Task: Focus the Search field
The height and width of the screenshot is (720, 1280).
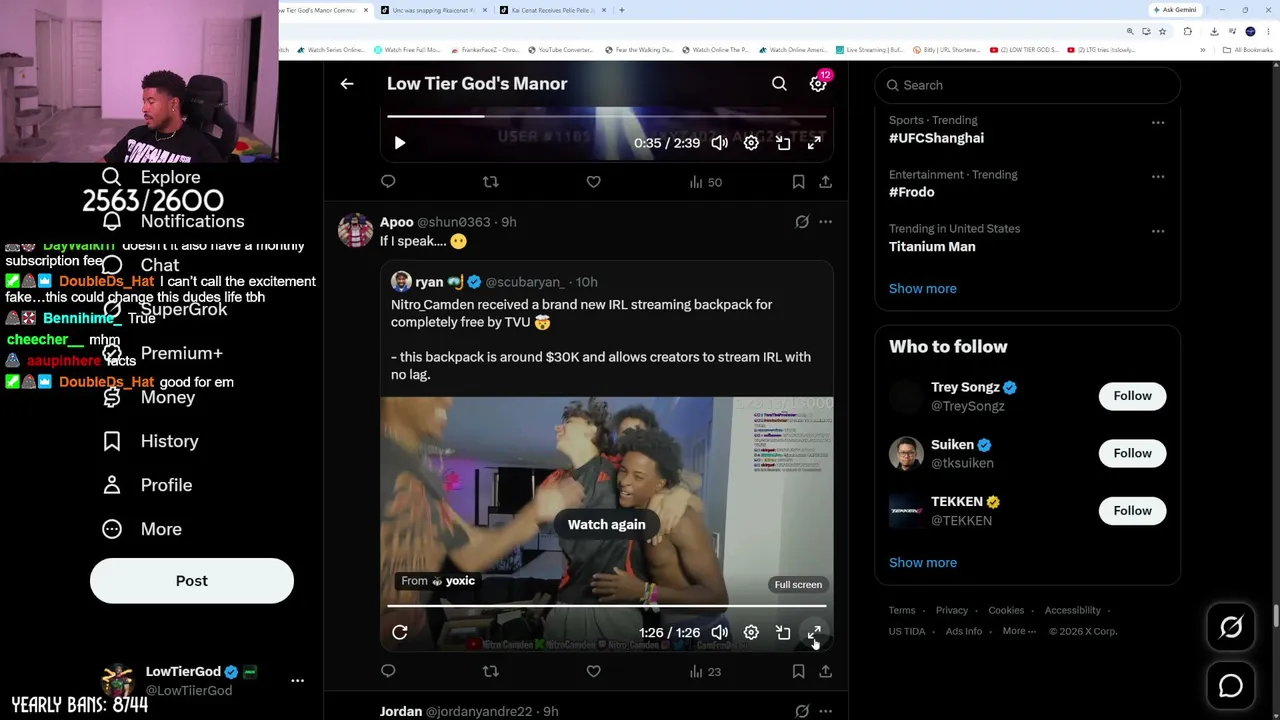Action: [x=1027, y=85]
